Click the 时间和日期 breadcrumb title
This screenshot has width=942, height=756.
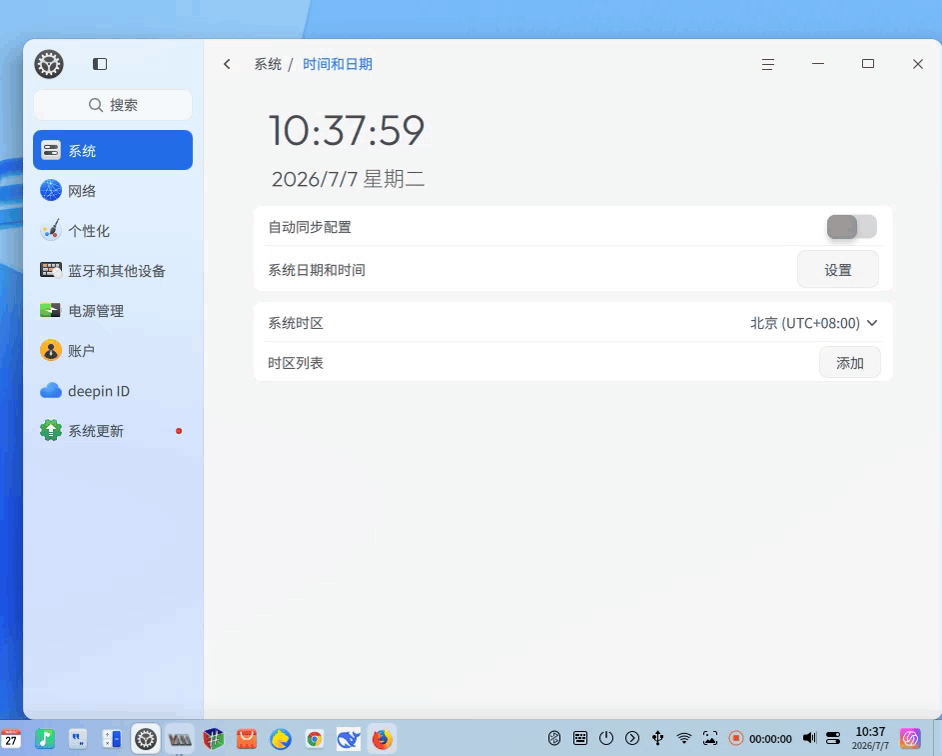[337, 64]
